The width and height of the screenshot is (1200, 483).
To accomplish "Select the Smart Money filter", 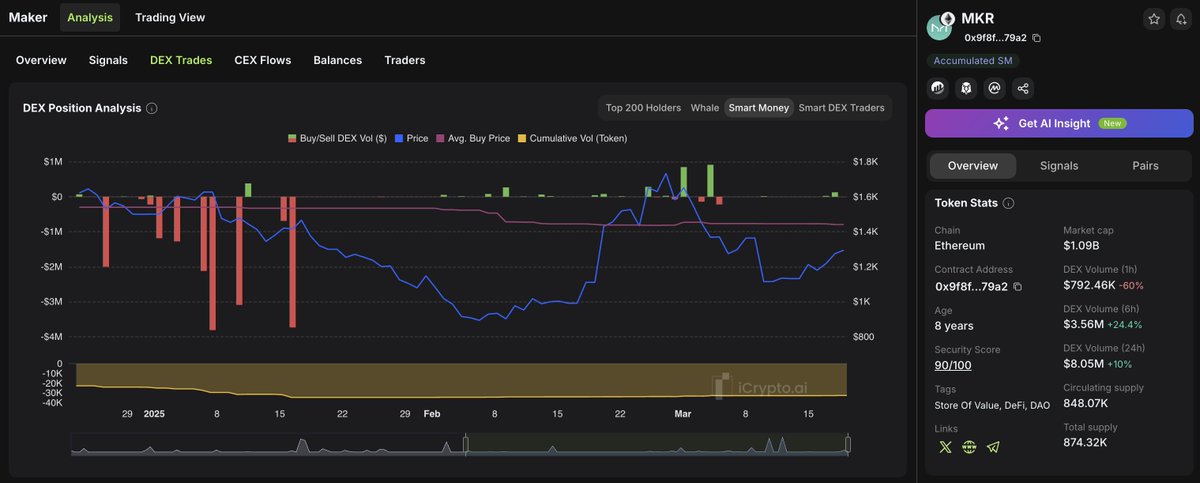I will tap(758, 108).
